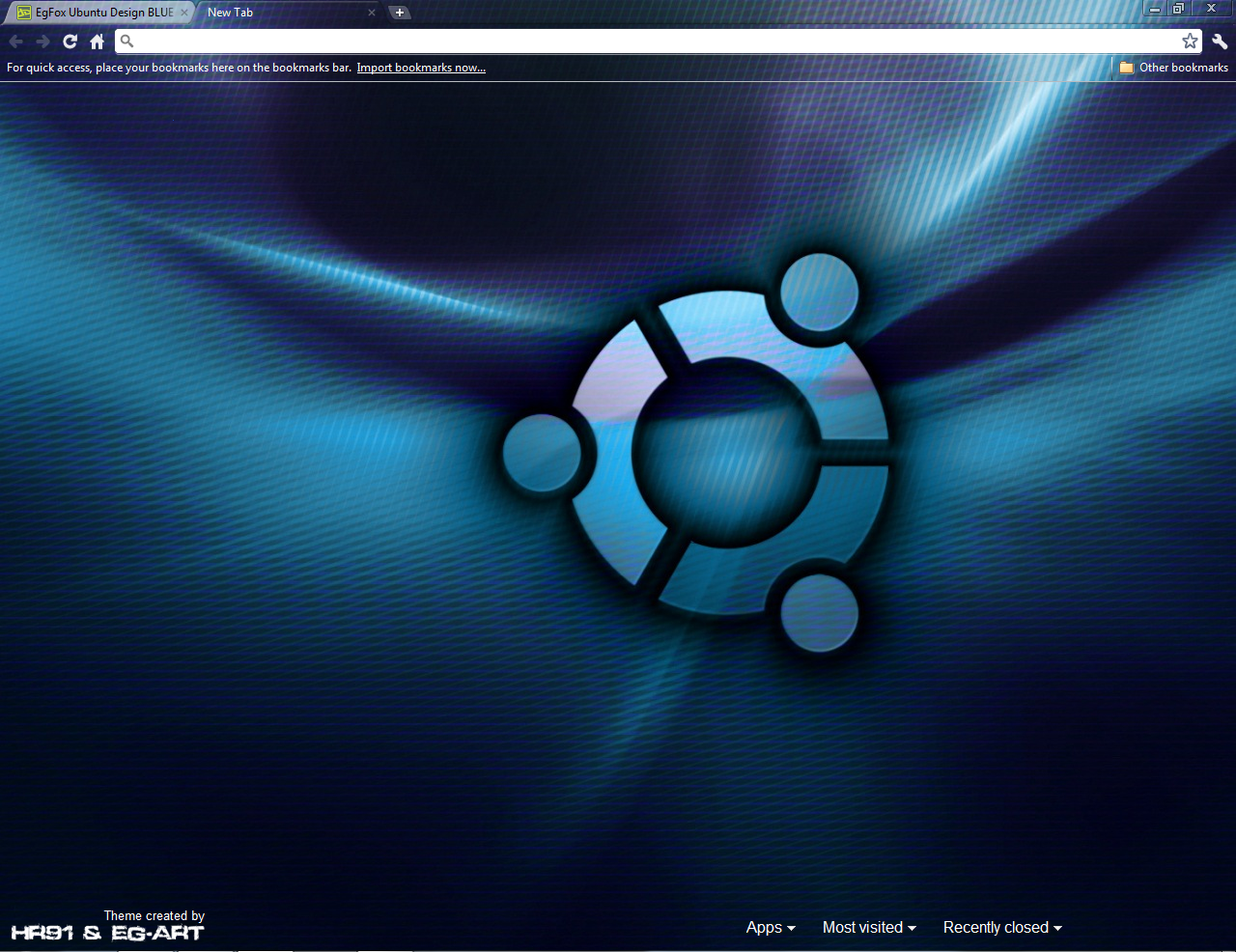Open the Home page icon
Image resolution: width=1236 pixels, height=952 pixels.
point(97,42)
